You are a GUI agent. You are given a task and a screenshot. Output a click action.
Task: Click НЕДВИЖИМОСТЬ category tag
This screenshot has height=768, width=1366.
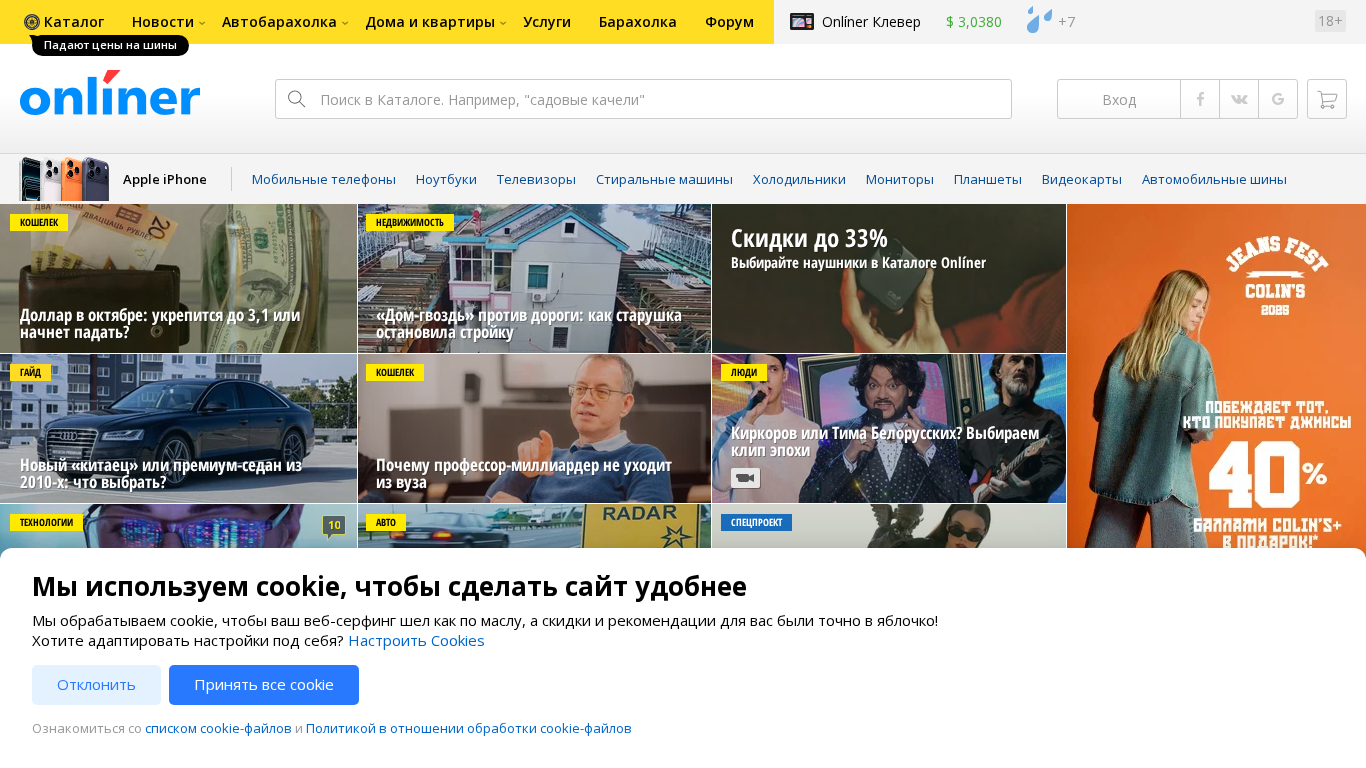(x=410, y=222)
